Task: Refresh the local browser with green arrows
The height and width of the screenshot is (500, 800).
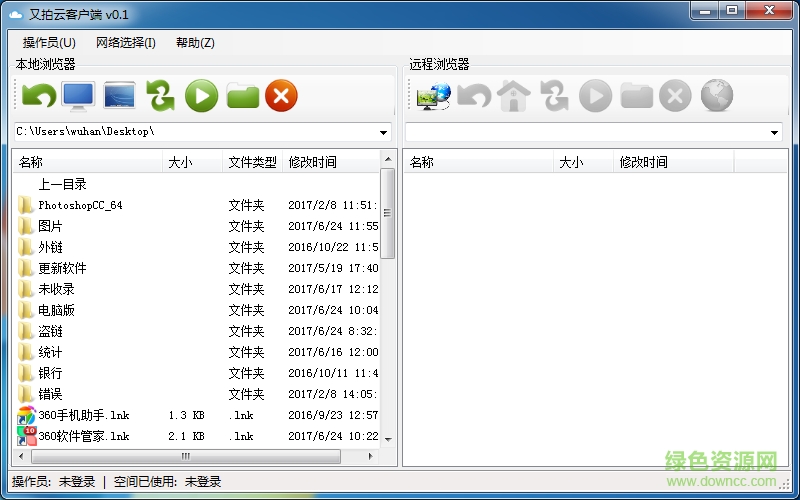Action: [160, 95]
